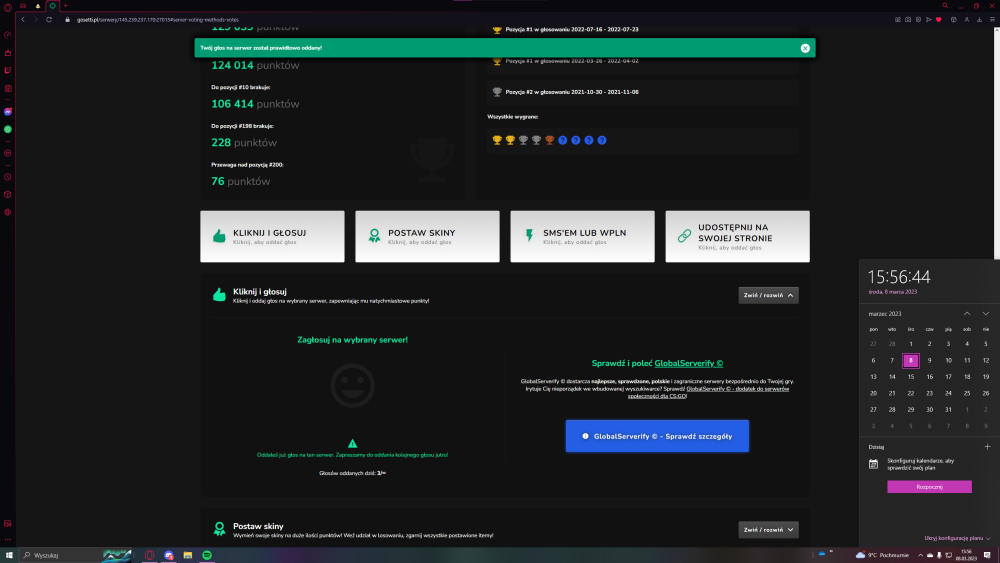Open browser Settings gear in the sidebar
Image resolution: width=1000 pixels, height=563 pixels.
tap(8, 212)
